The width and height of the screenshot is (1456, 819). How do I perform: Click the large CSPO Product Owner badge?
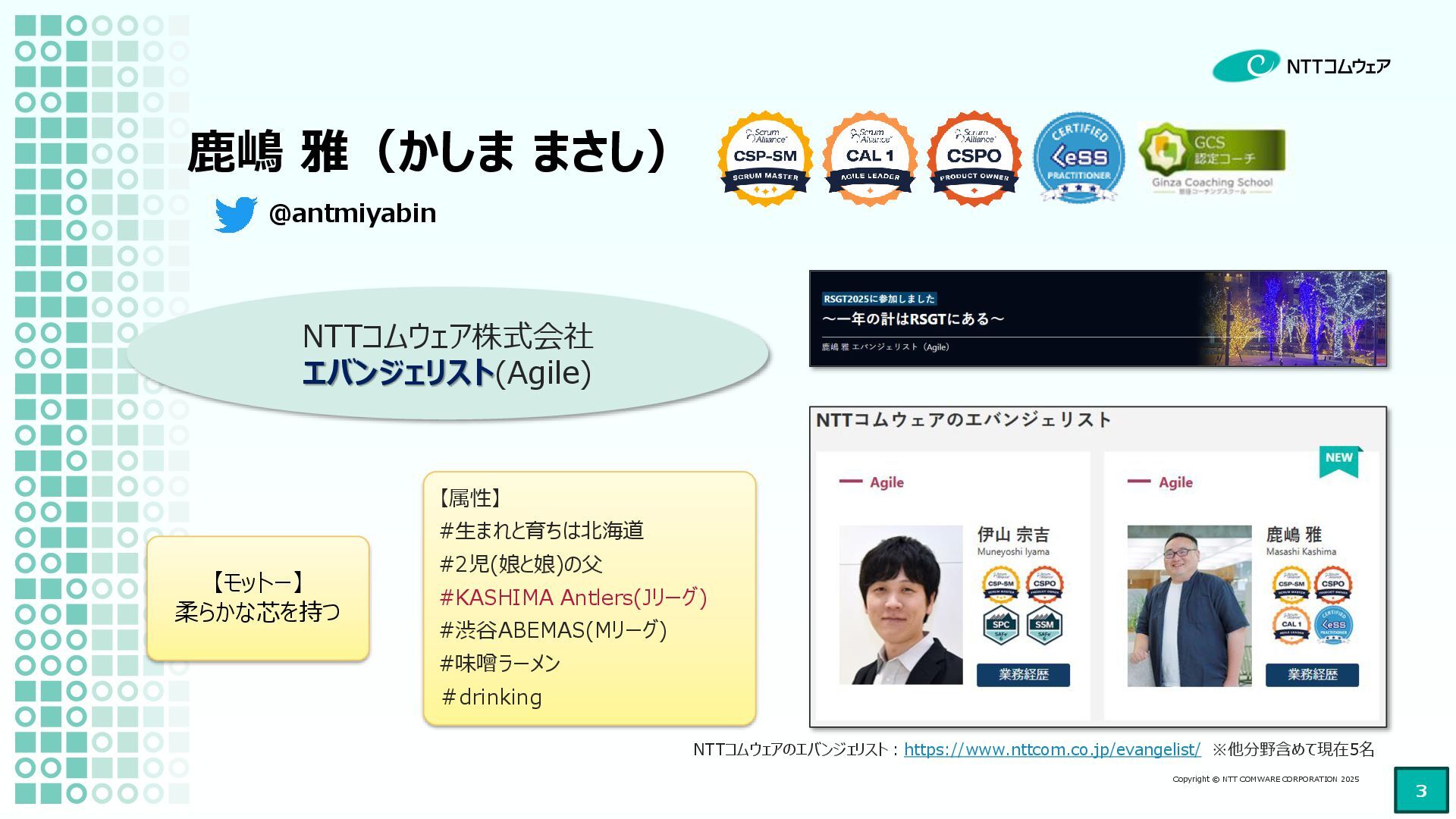point(974,158)
